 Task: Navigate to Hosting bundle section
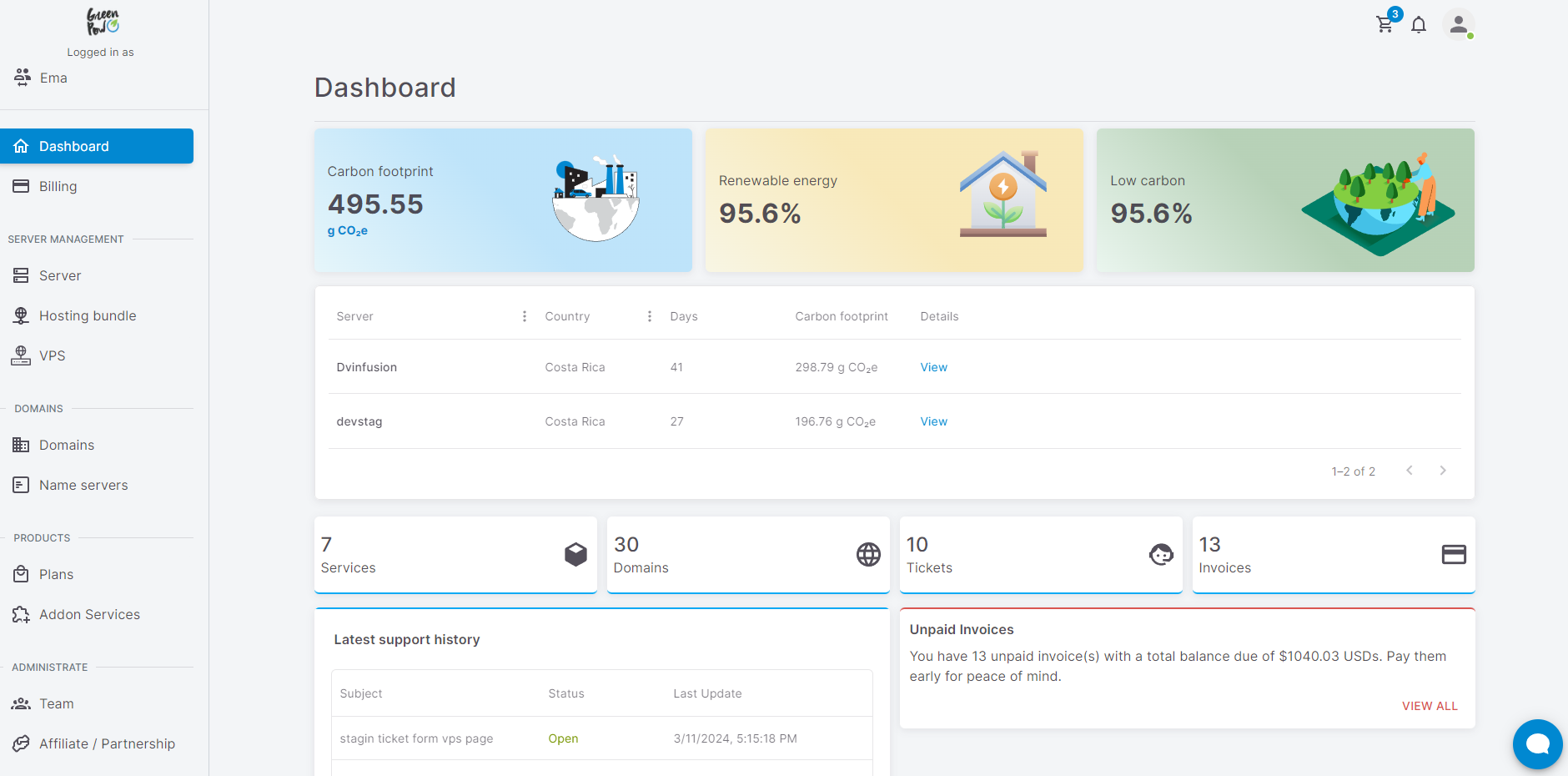pyautogui.click(x=88, y=315)
